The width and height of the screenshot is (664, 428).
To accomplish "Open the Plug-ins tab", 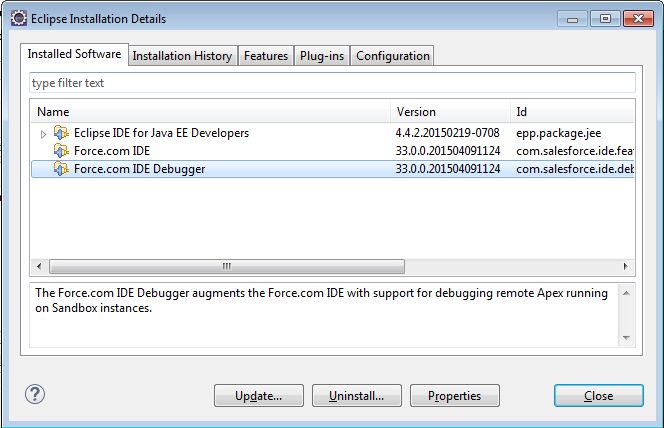I will click(x=322, y=56).
